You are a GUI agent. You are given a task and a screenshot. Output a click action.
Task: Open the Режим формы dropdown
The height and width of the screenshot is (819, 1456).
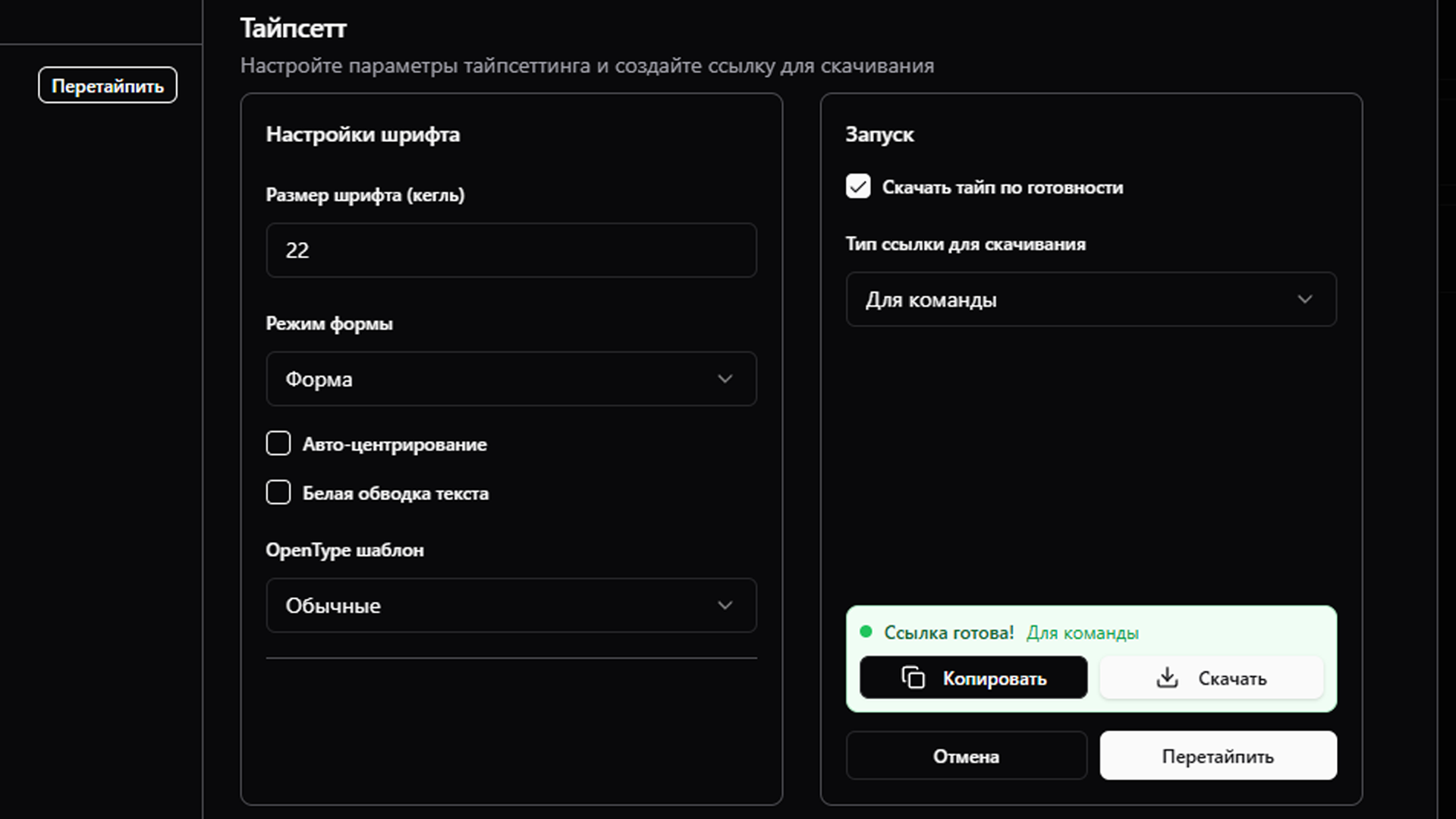(x=510, y=379)
